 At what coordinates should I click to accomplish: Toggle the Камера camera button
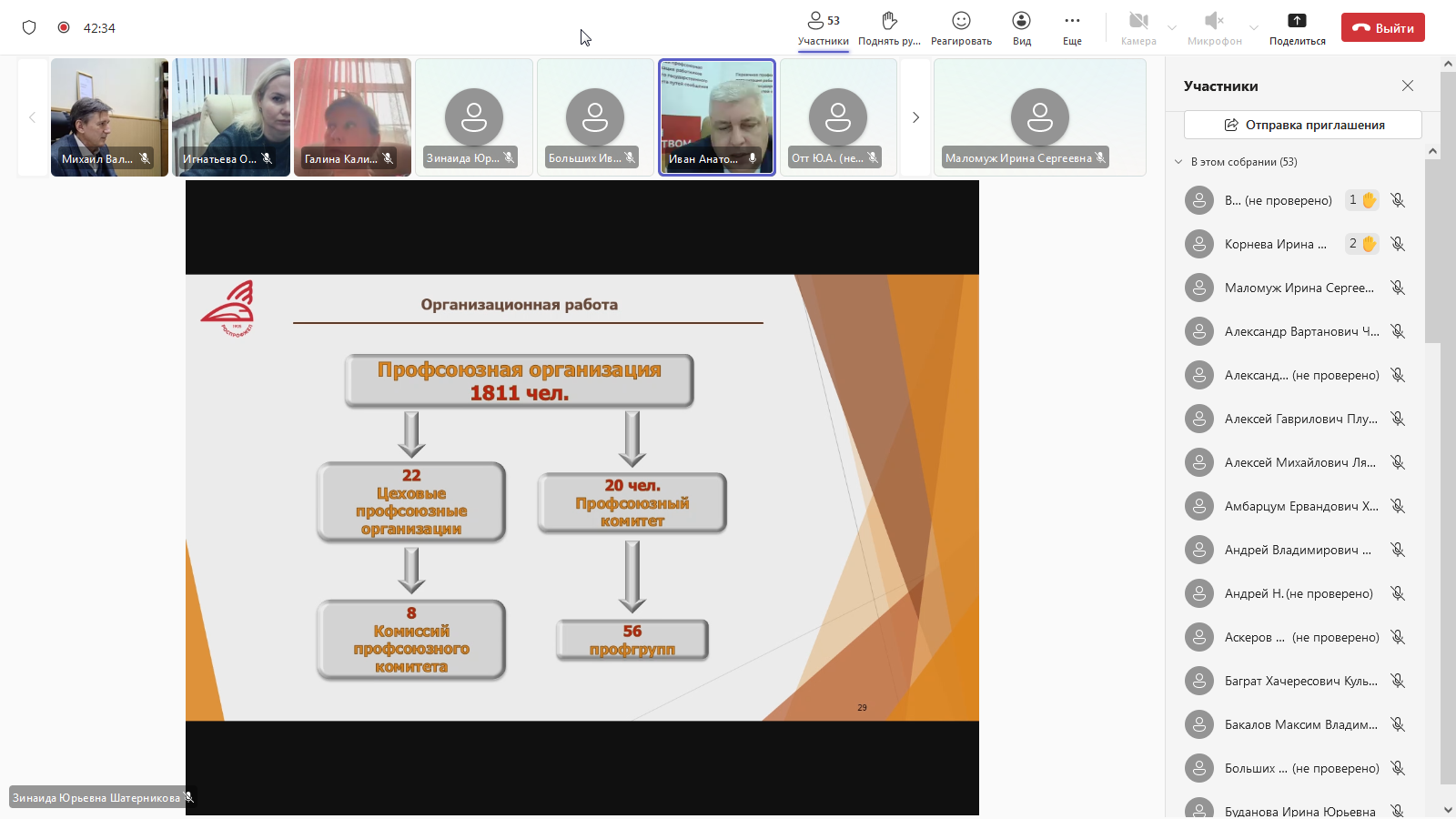point(1138,27)
